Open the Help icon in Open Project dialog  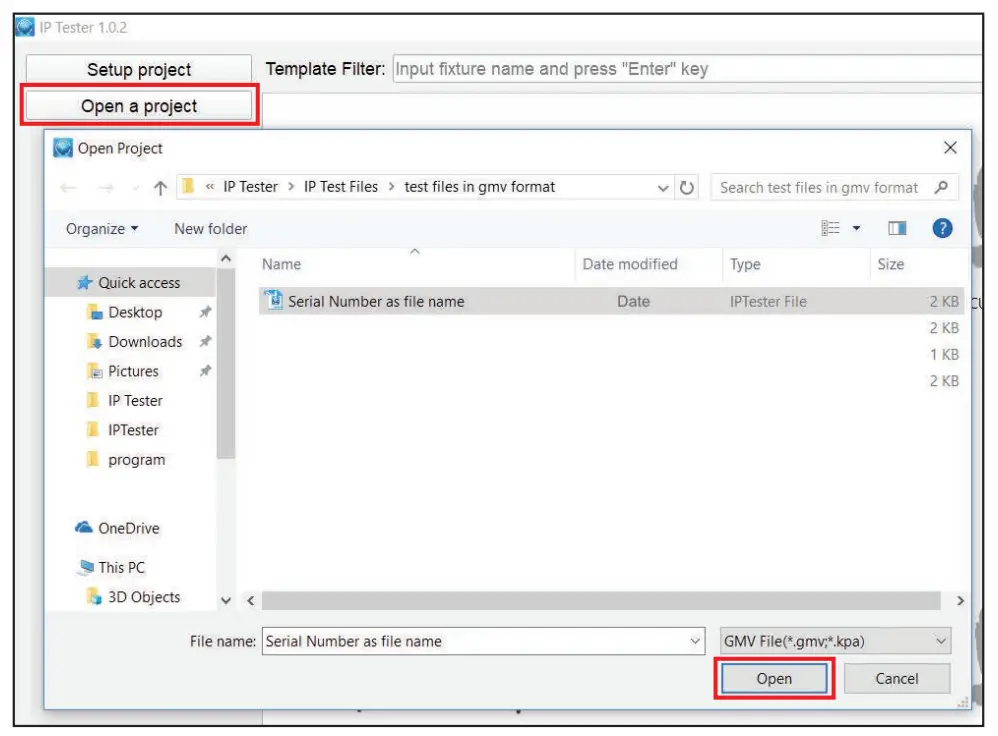click(x=941, y=228)
